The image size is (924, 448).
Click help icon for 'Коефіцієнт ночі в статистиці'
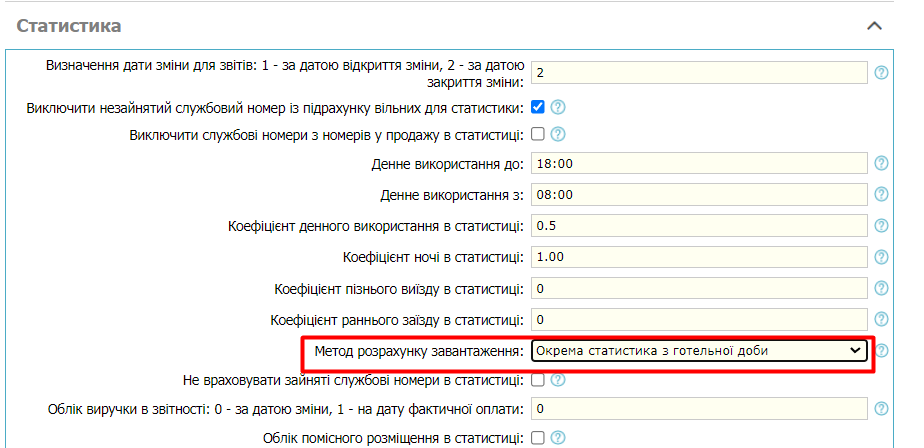click(881, 257)
